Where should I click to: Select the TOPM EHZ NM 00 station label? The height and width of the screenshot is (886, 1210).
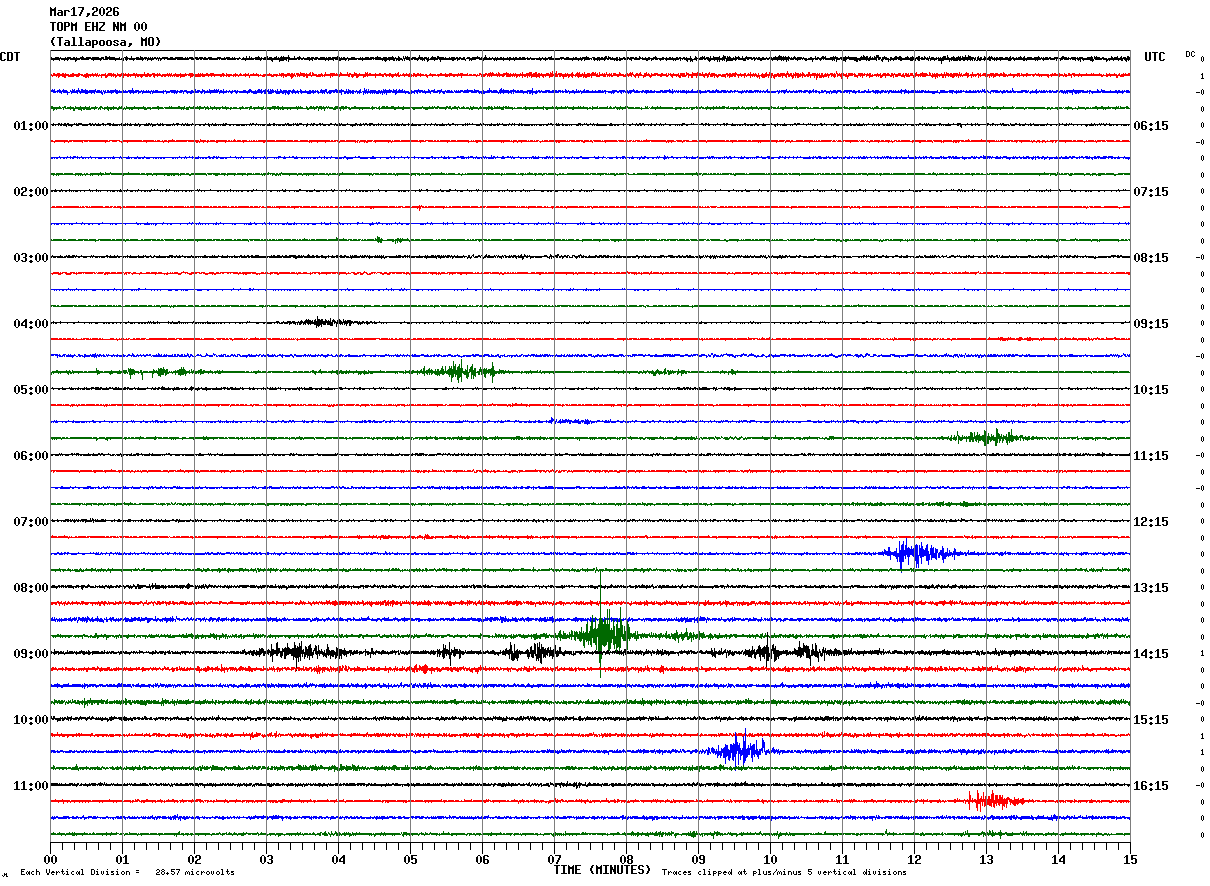click(x=98, y=27)
